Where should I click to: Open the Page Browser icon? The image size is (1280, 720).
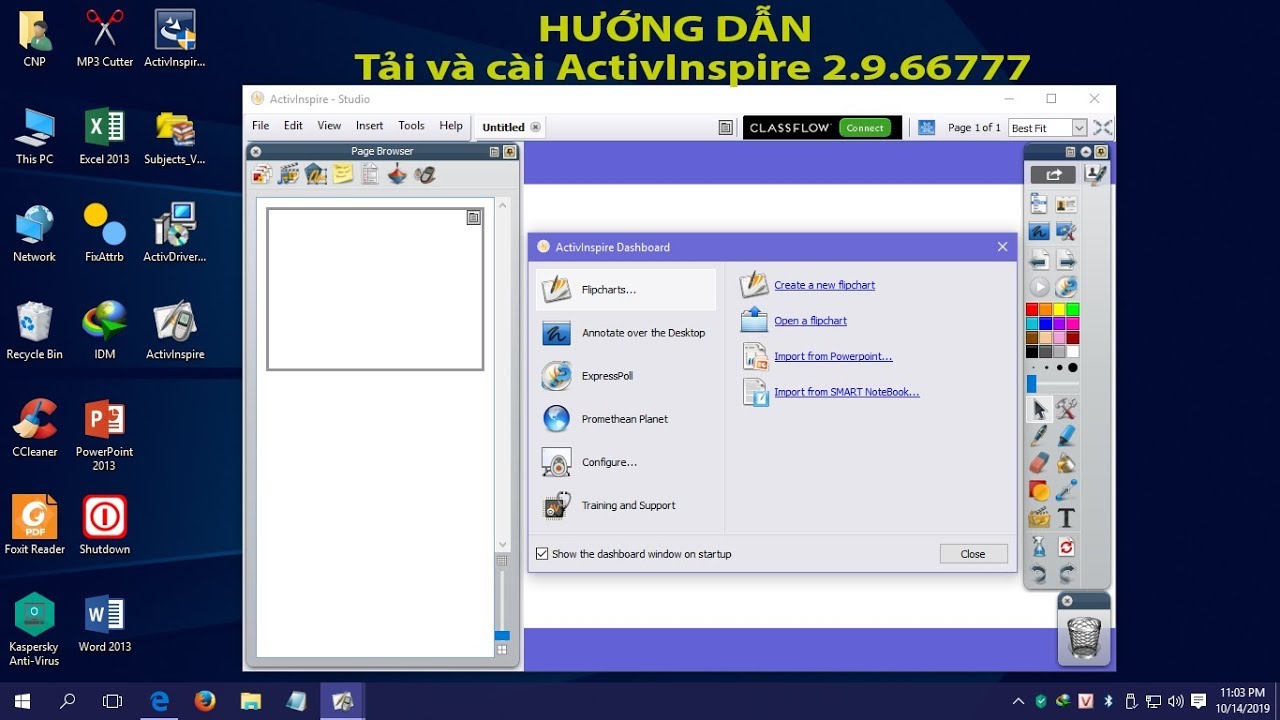click(x=261, y=175)
